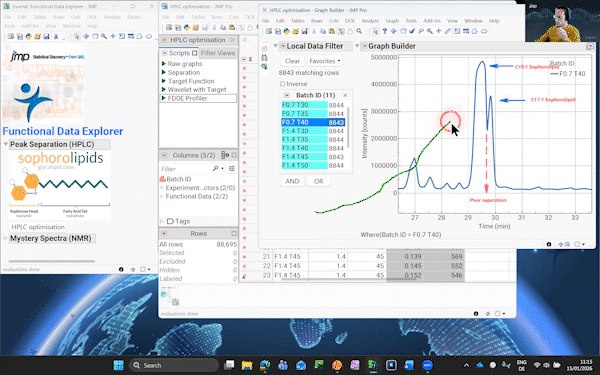Pick the line drawing tool in Graph Builder
The width and height of the screenshot is (600, 375).
448,31
